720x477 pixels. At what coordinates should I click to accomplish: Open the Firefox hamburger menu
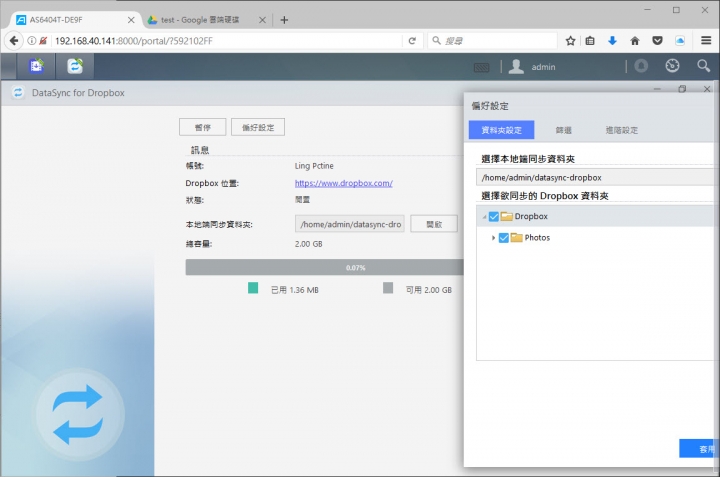pos(706,41)
